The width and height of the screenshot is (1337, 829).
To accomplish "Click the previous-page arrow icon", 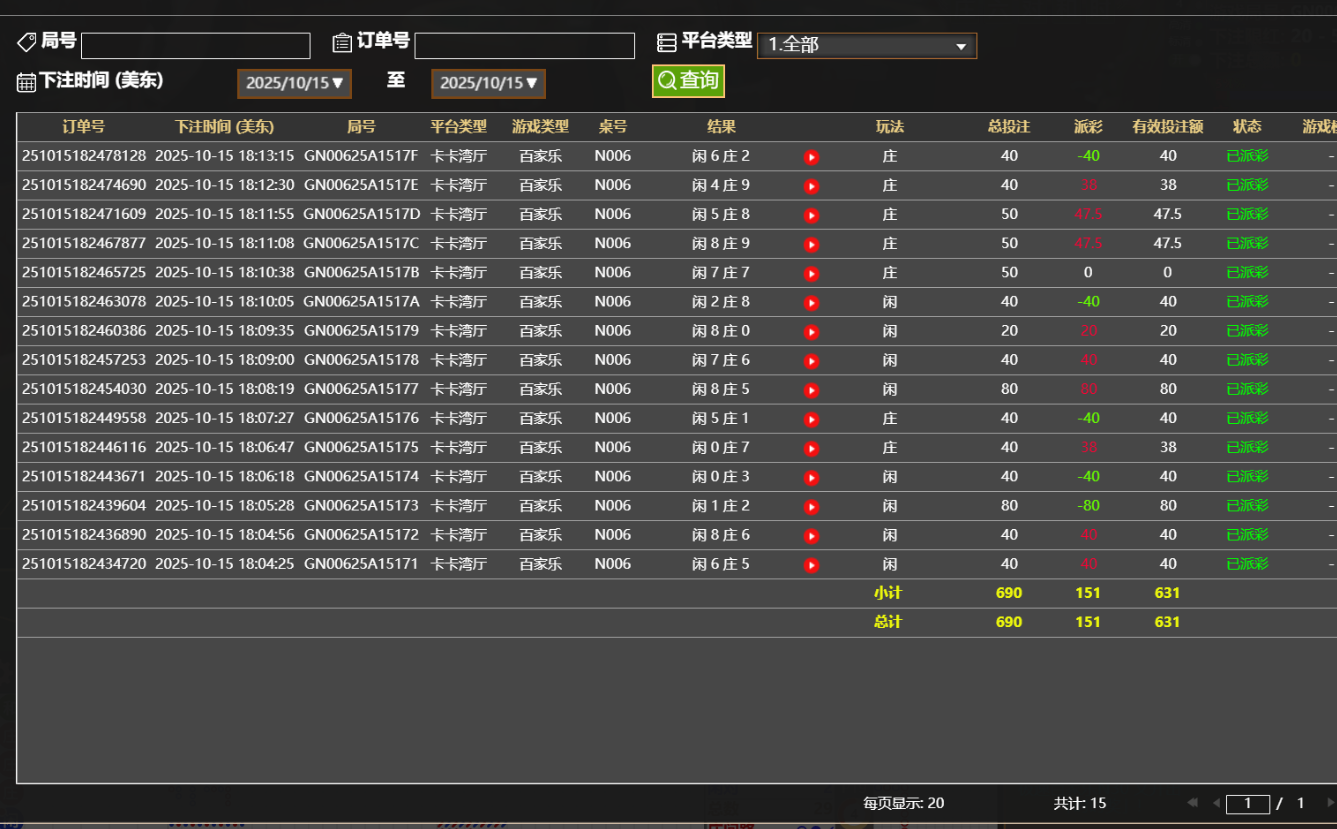I will coord(1217,802).
